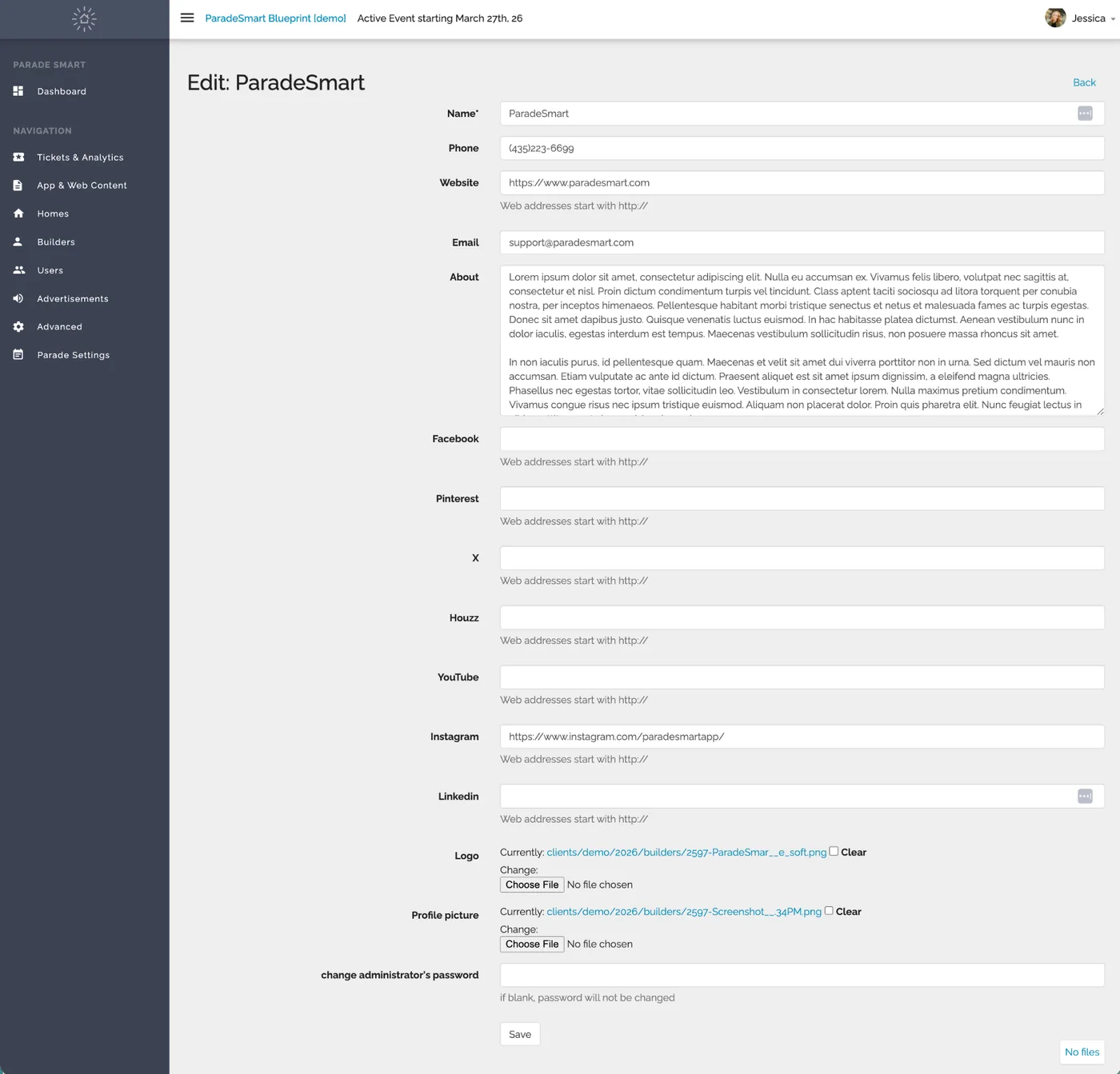Click the Name input field
Image resolution: width=1120 pixels, height=1074 pixels.
point(802,114)
